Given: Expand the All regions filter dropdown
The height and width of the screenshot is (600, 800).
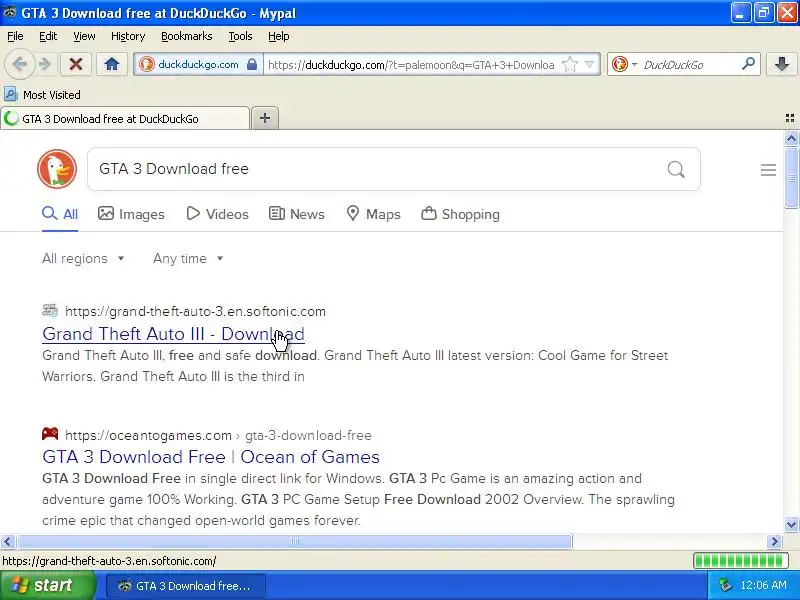Looking at the screenshot, I should pyautogui.click(x=83, y=259).
